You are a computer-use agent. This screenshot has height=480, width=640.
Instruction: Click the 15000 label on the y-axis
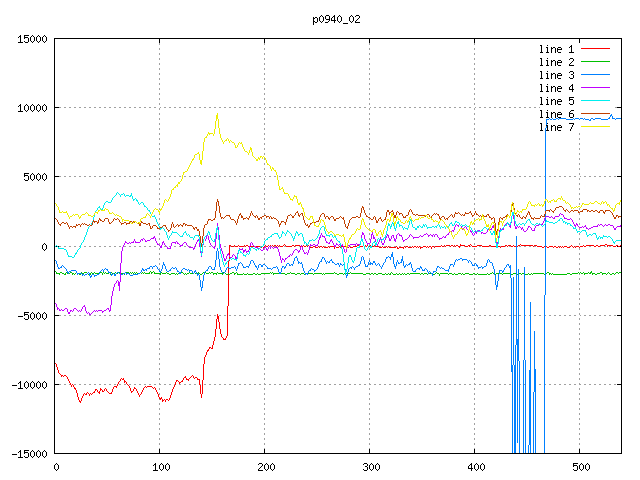[31, 39]
